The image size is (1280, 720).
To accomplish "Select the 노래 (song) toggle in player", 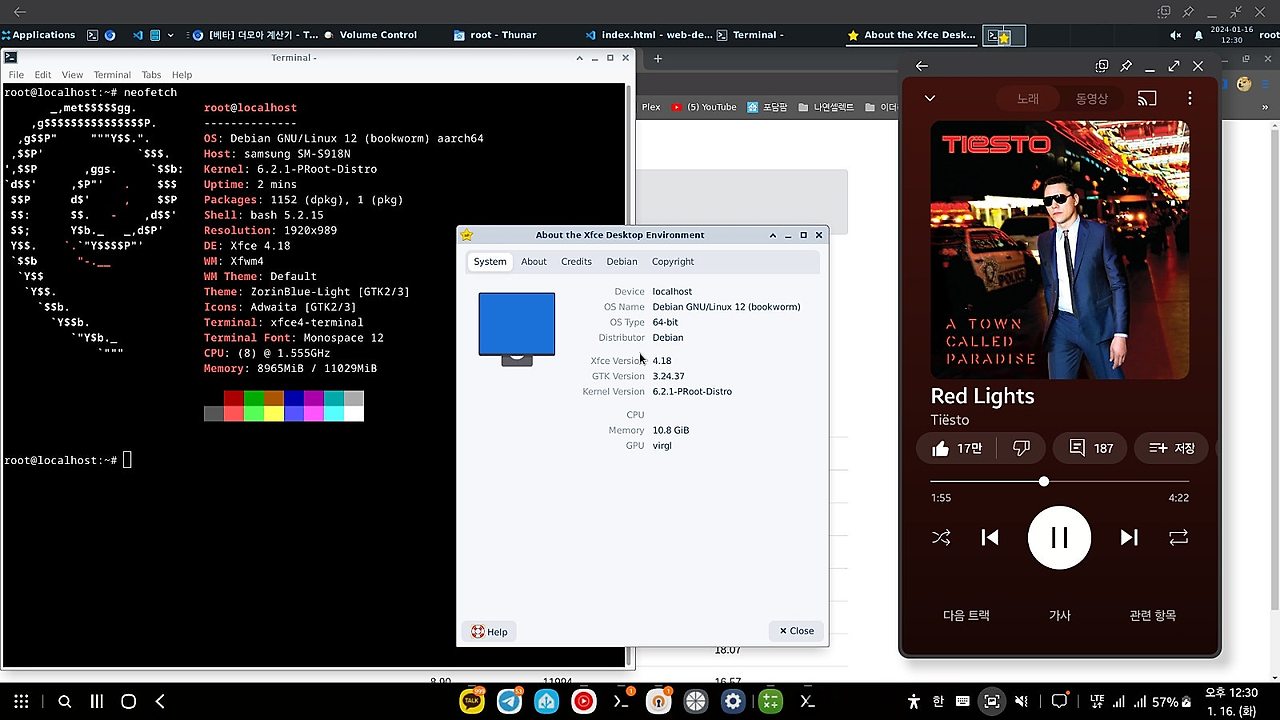I will [1028, 99].
